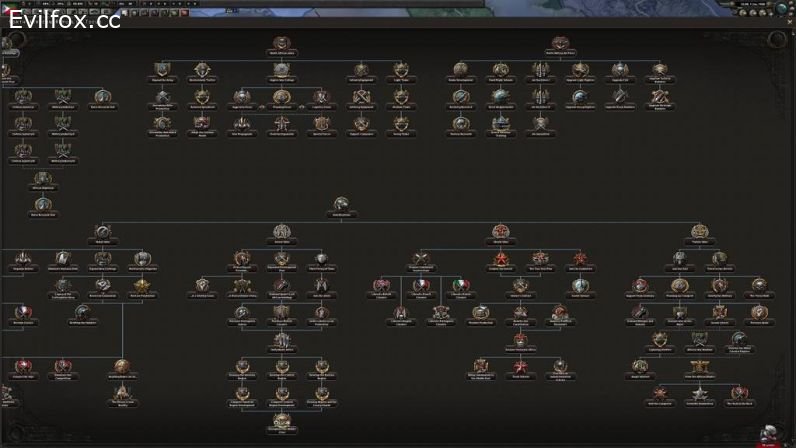Choose the French flag focus icon
The width and height of the screenshot is (796, 448).
tap(422, 286)
